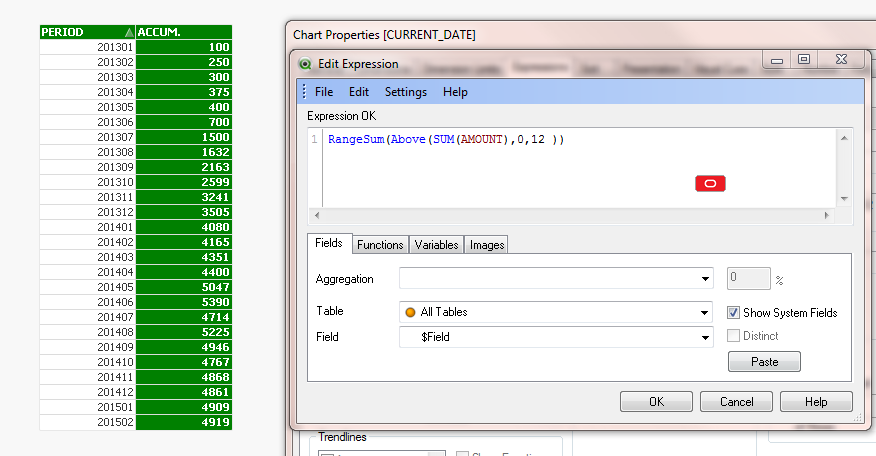
Task: Toggle the Distinct checkbox
Action: tap(734, 336)
